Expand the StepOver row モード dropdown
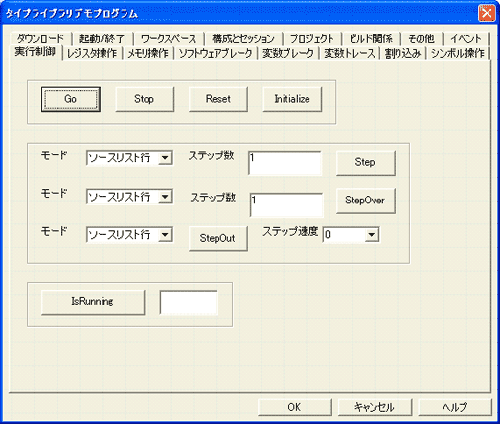The width and height of the screenshot is (500, 424). pyautogui.click(x=129, y=197)
